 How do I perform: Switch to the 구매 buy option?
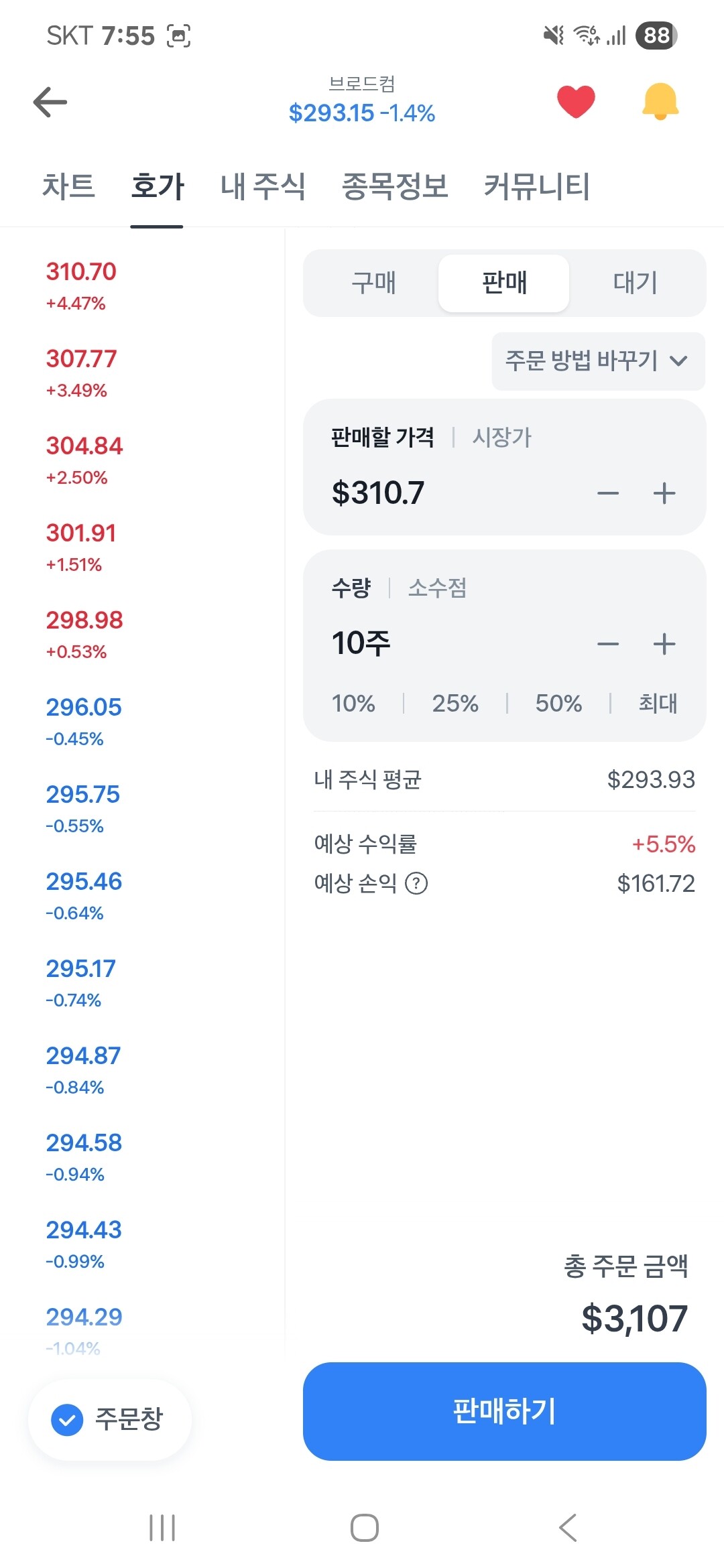373,283
